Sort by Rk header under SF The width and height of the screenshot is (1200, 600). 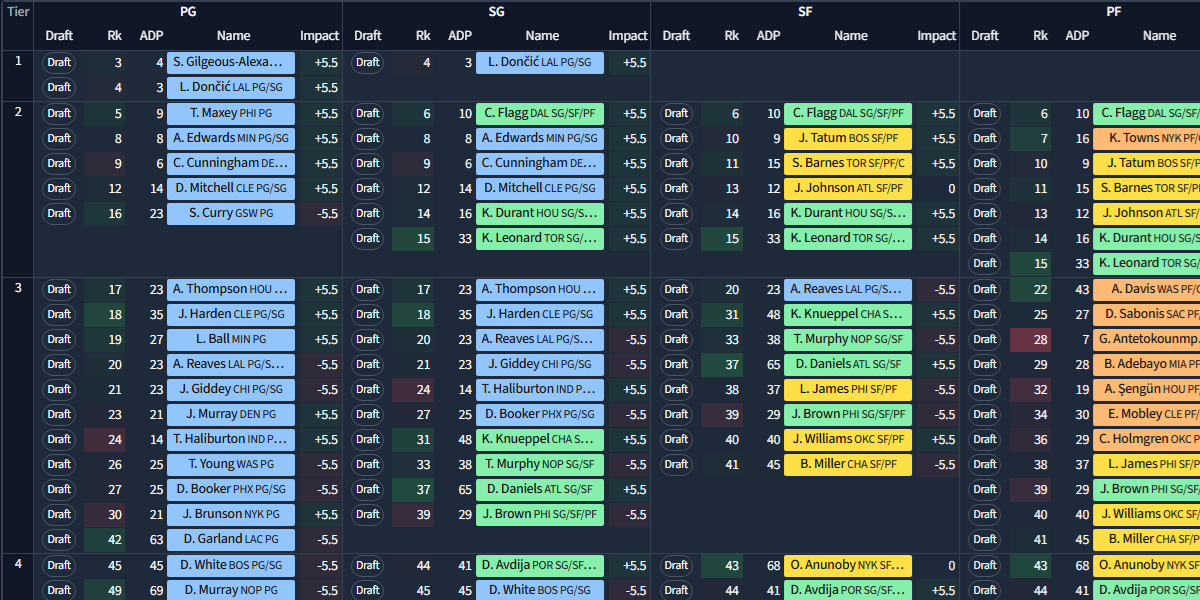(x=732, y=36)
